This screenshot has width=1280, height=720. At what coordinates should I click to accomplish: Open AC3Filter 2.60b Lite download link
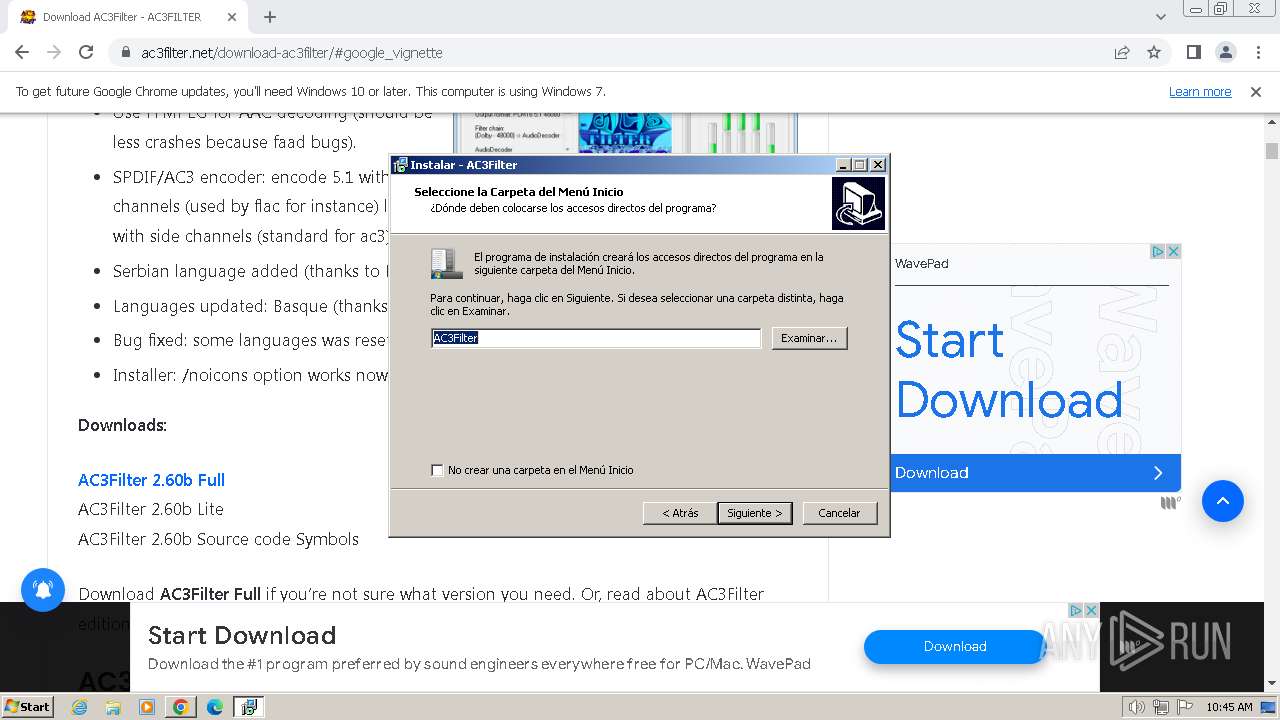pyautogui.click(x=151, y=509)
